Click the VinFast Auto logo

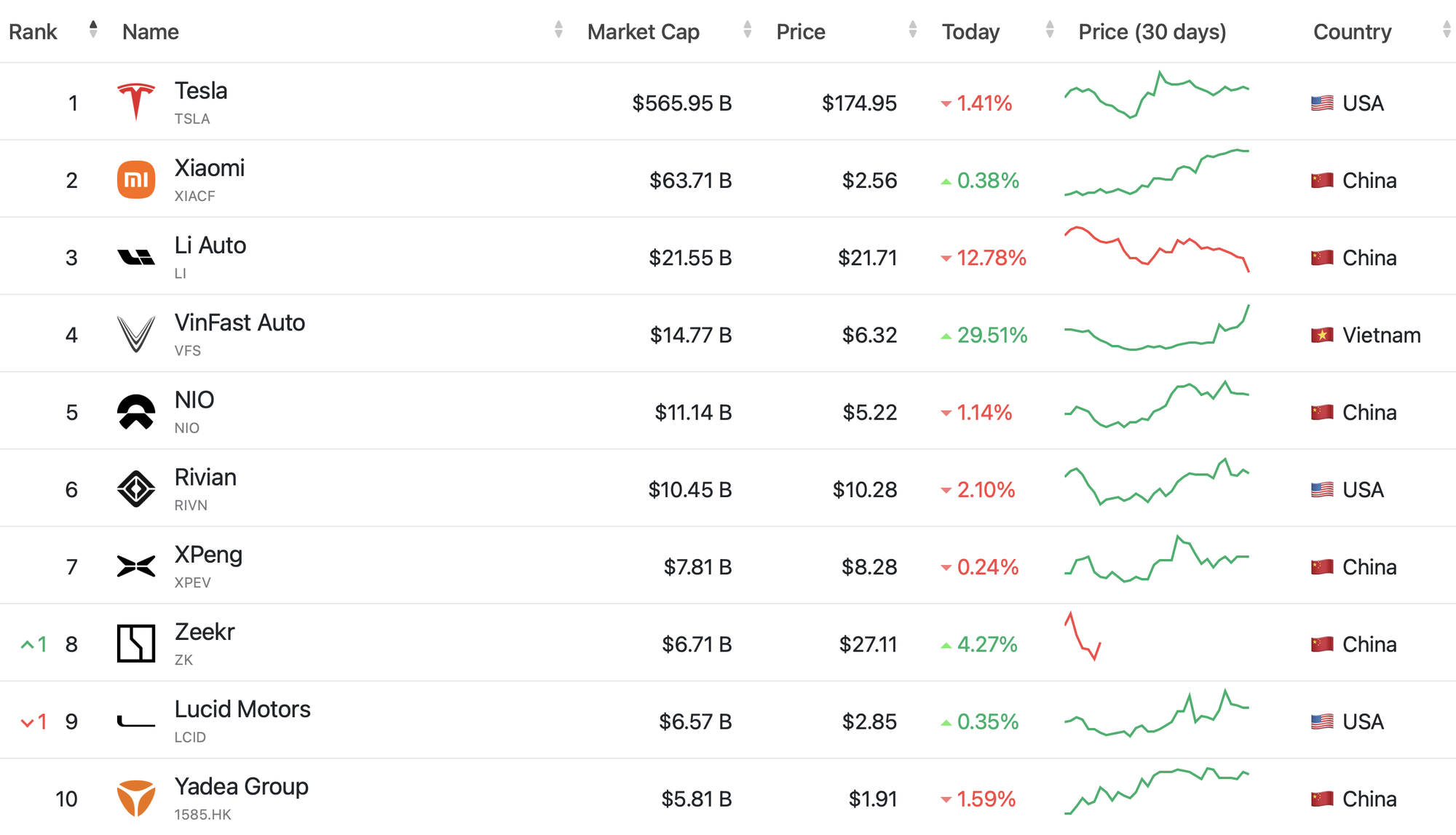[136, 335]
